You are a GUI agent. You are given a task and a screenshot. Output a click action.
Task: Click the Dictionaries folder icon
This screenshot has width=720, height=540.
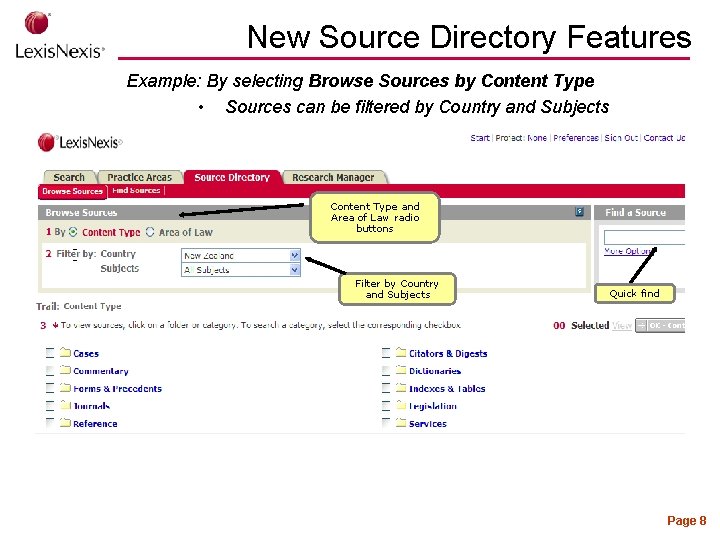(401, 370)
